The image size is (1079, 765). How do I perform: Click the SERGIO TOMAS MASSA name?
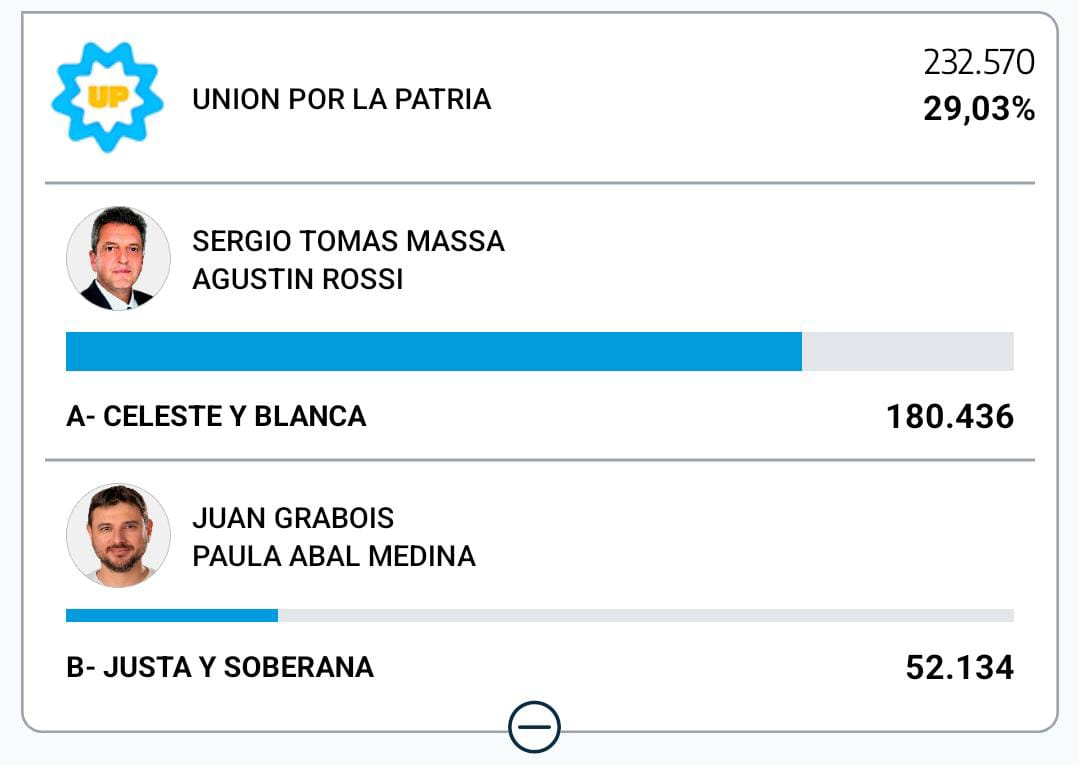pyautogui.click(x=348, y=241)
